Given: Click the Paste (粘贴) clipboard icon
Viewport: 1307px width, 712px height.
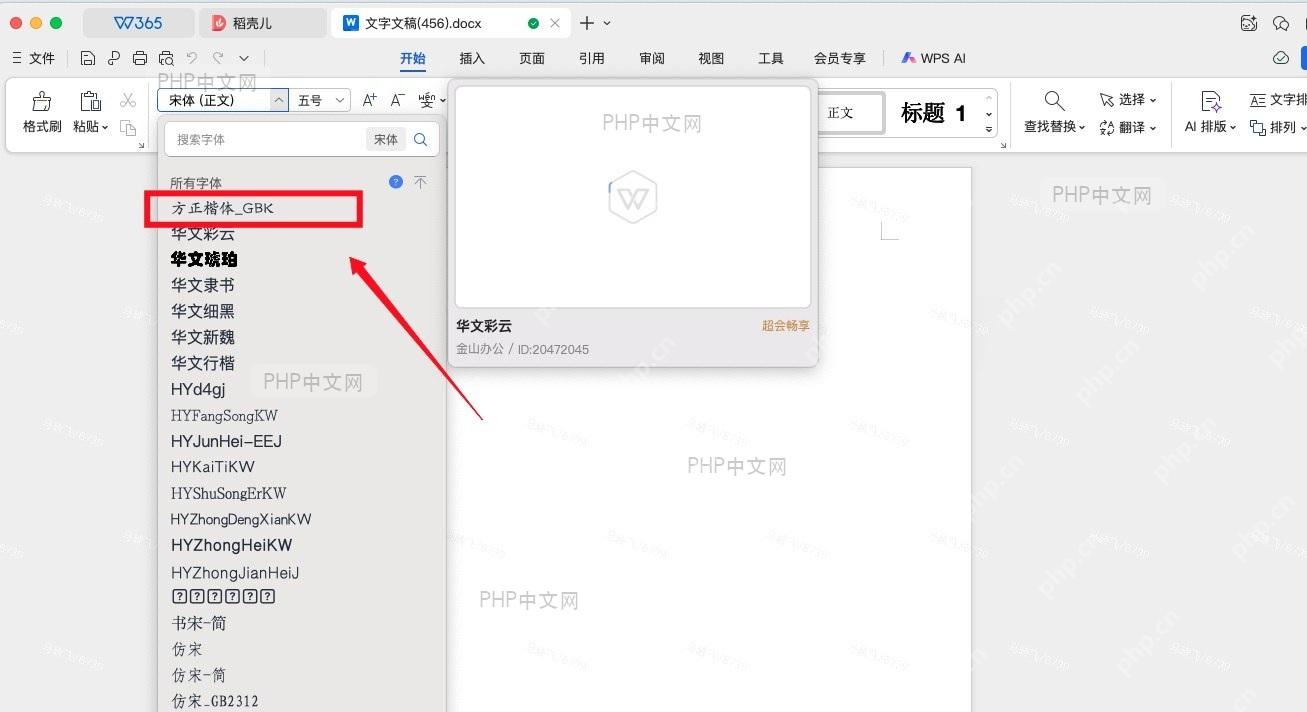Looking at the screenshot, I should coord(90,101).
